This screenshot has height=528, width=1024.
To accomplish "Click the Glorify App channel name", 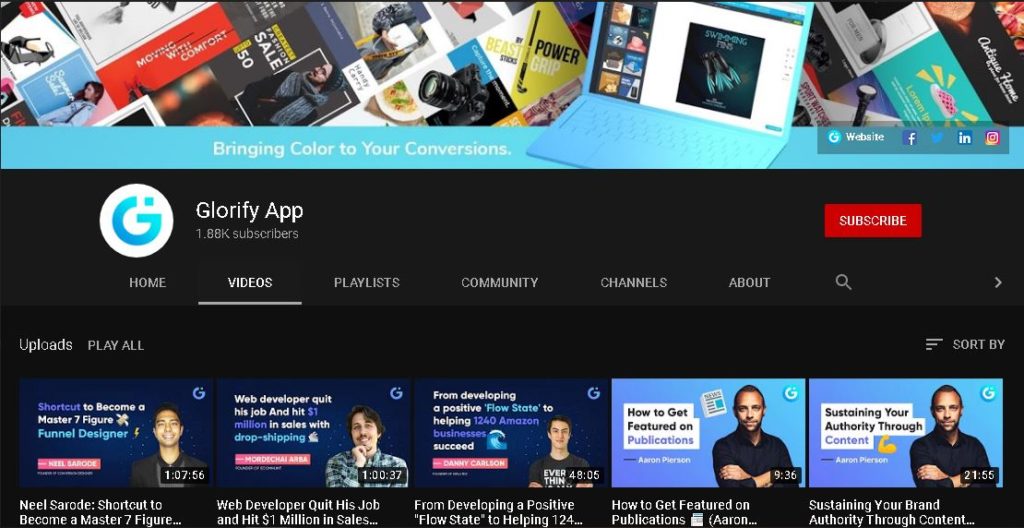I will click(249, 210).
